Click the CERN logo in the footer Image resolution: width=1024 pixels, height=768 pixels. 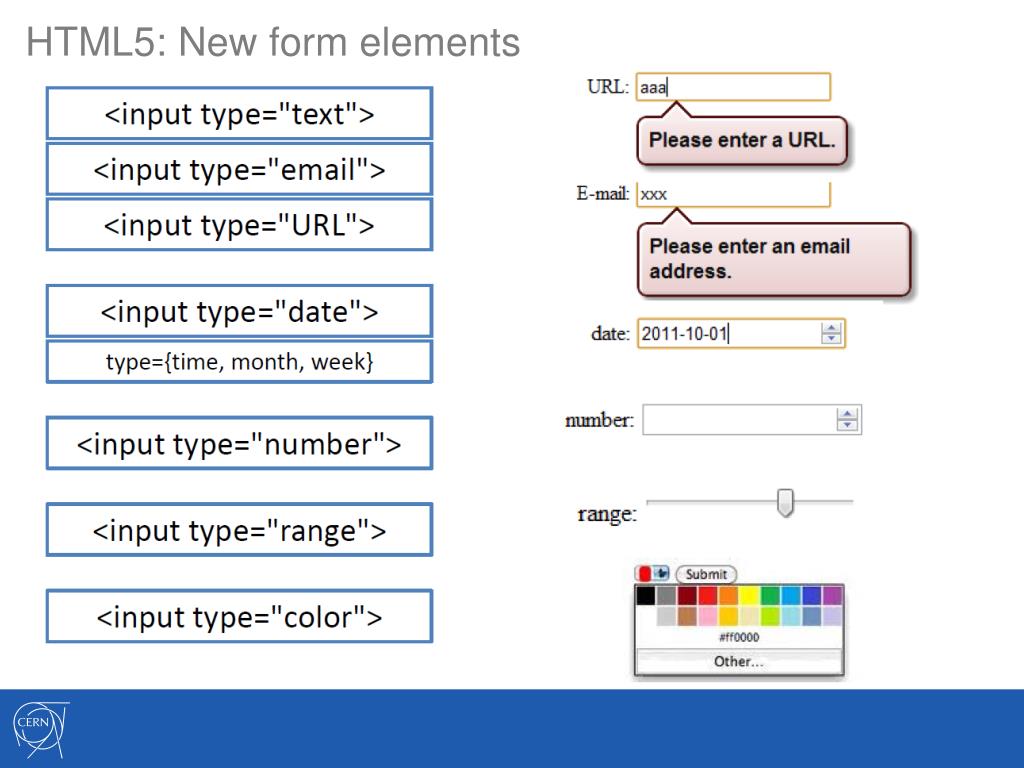click(x=40, y=729)
